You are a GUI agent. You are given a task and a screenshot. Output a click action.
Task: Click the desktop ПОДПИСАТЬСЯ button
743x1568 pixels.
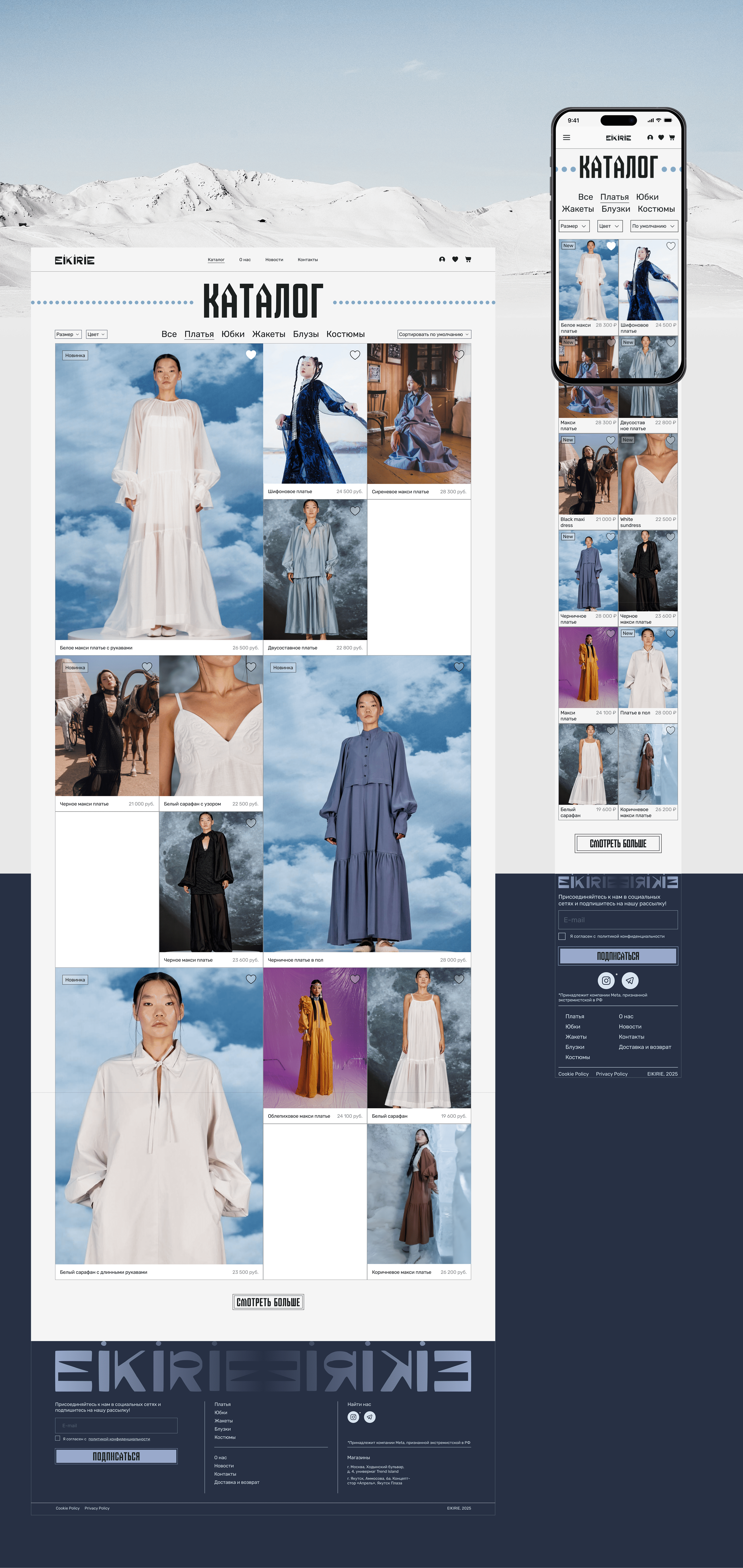pyautogui.click(x=116, y=1456)
